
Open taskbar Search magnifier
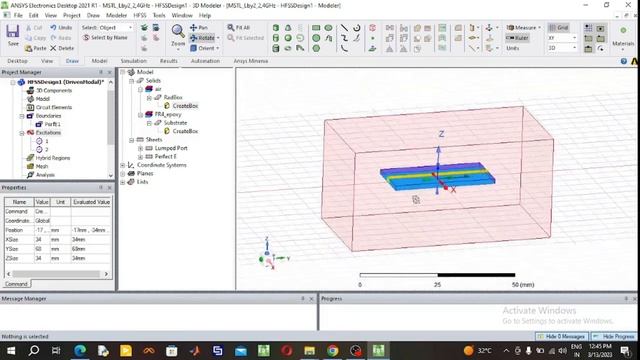[34, 351]
